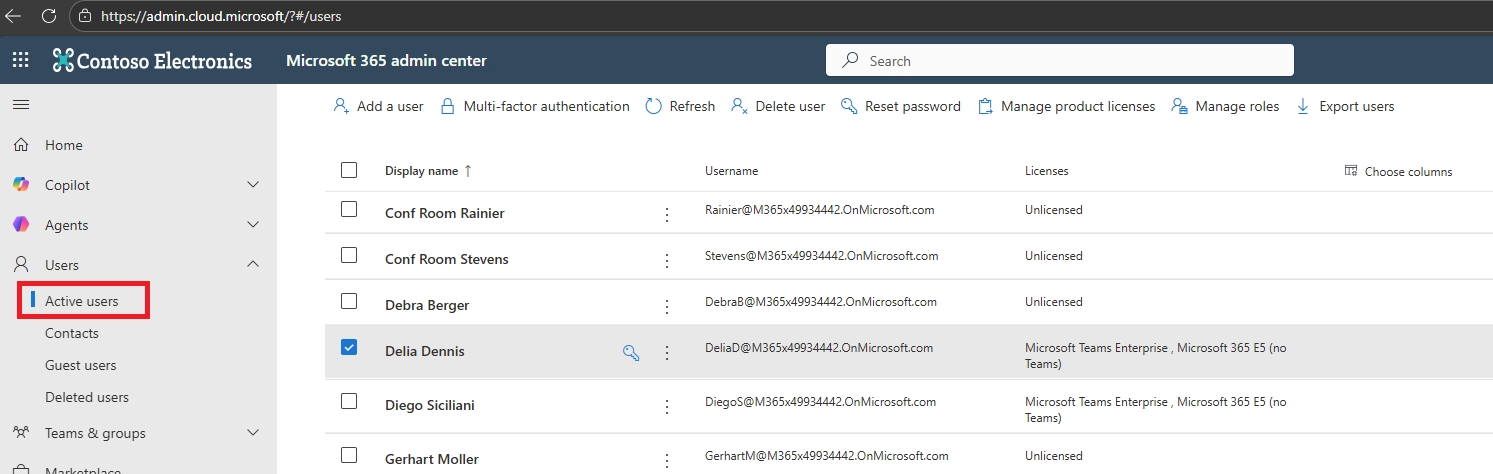
Task: Click GerhartM@M365x49934442.OnMicrosoft.com username
Action: pos(826,456)
